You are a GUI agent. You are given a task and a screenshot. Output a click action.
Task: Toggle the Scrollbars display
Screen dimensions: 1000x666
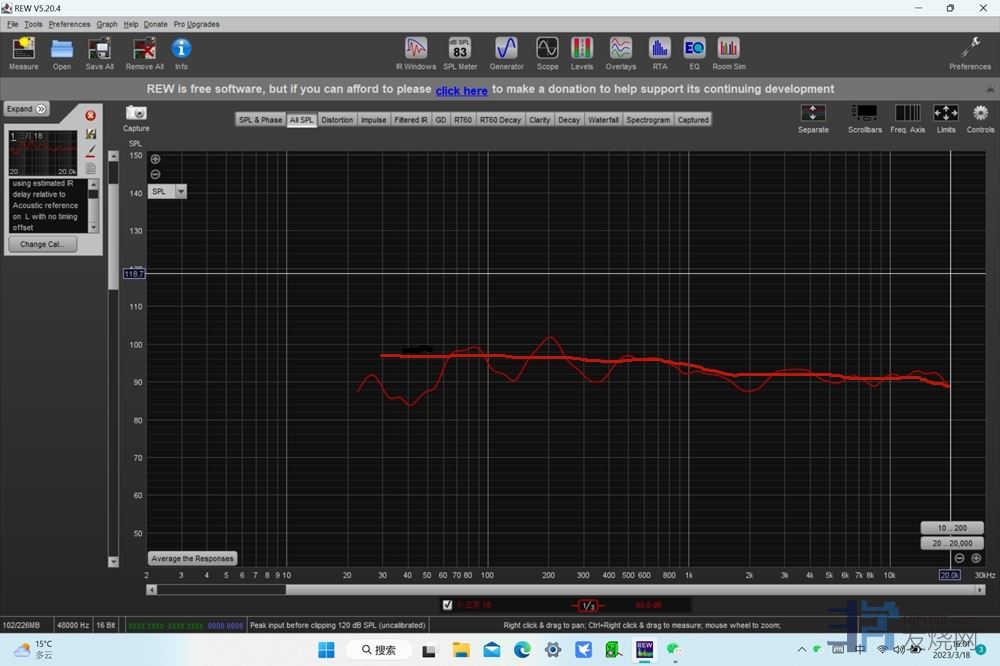point(865,116)
